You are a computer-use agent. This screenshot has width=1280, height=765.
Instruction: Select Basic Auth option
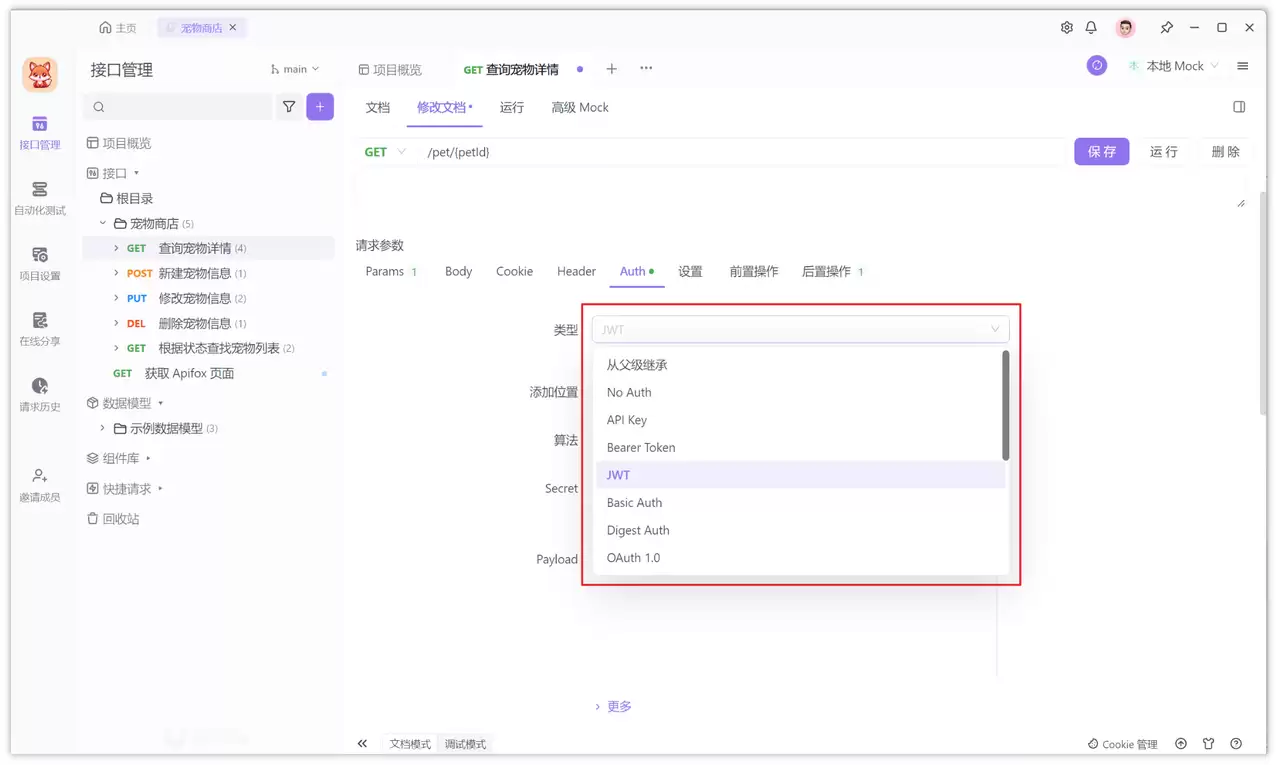coord(801,503)
